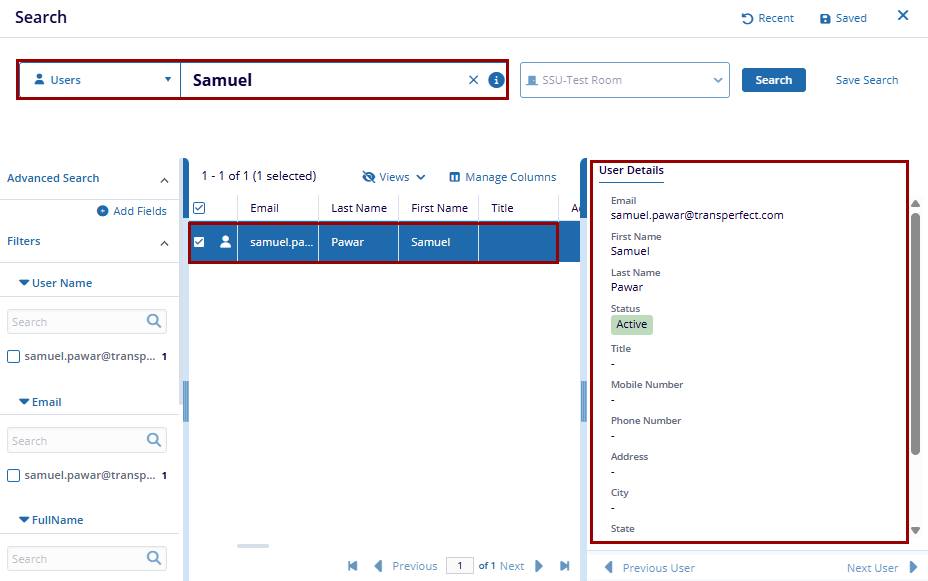Click the User Details vertical scrollbar
The width and height of the screenshot is (928, 581).
tap(915, 330)
